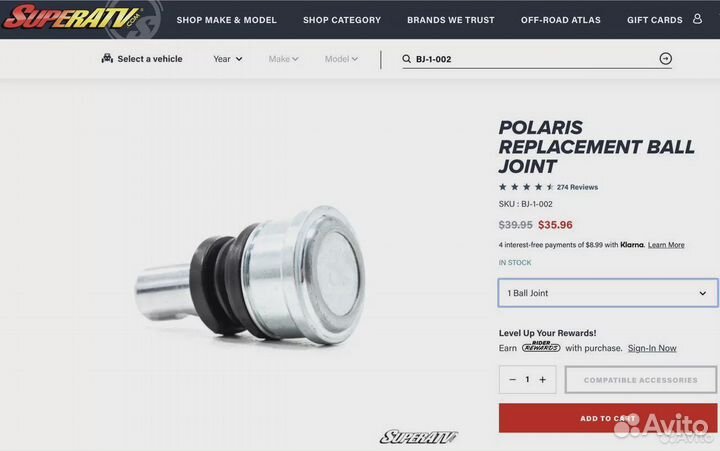Click the SuperATV watermark below product image
This screenshot has width=720, height=451.
tap(418, 437)
